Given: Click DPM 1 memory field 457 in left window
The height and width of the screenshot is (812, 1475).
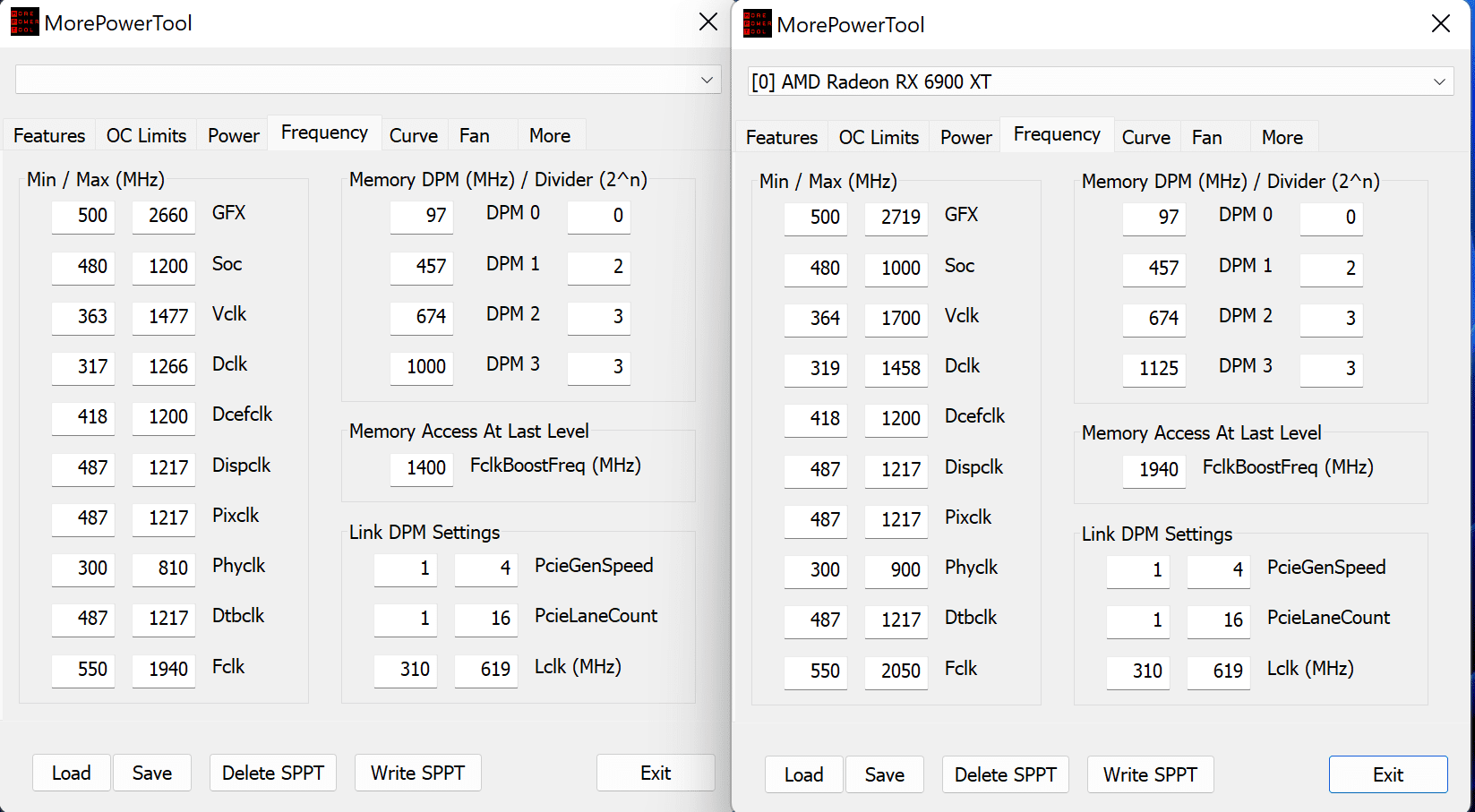Looking at the screenshot, I should (x=422, y=267).
